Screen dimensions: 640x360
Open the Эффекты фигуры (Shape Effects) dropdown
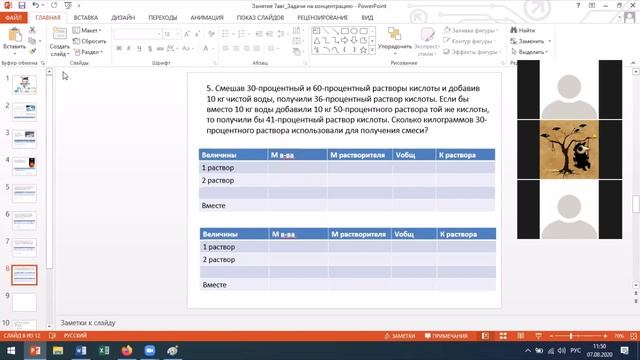(472, 52)
